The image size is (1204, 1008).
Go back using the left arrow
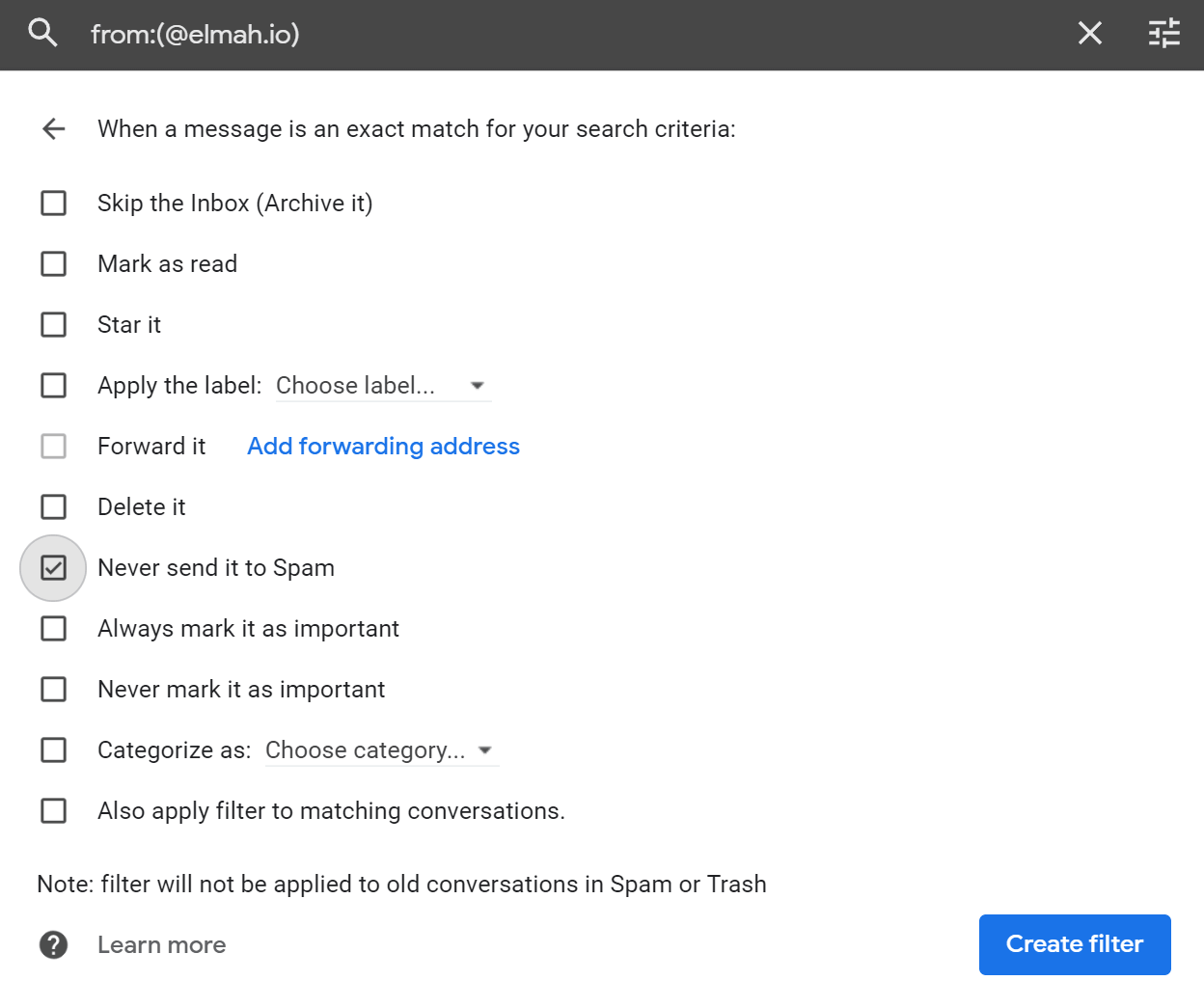[54, 128]
